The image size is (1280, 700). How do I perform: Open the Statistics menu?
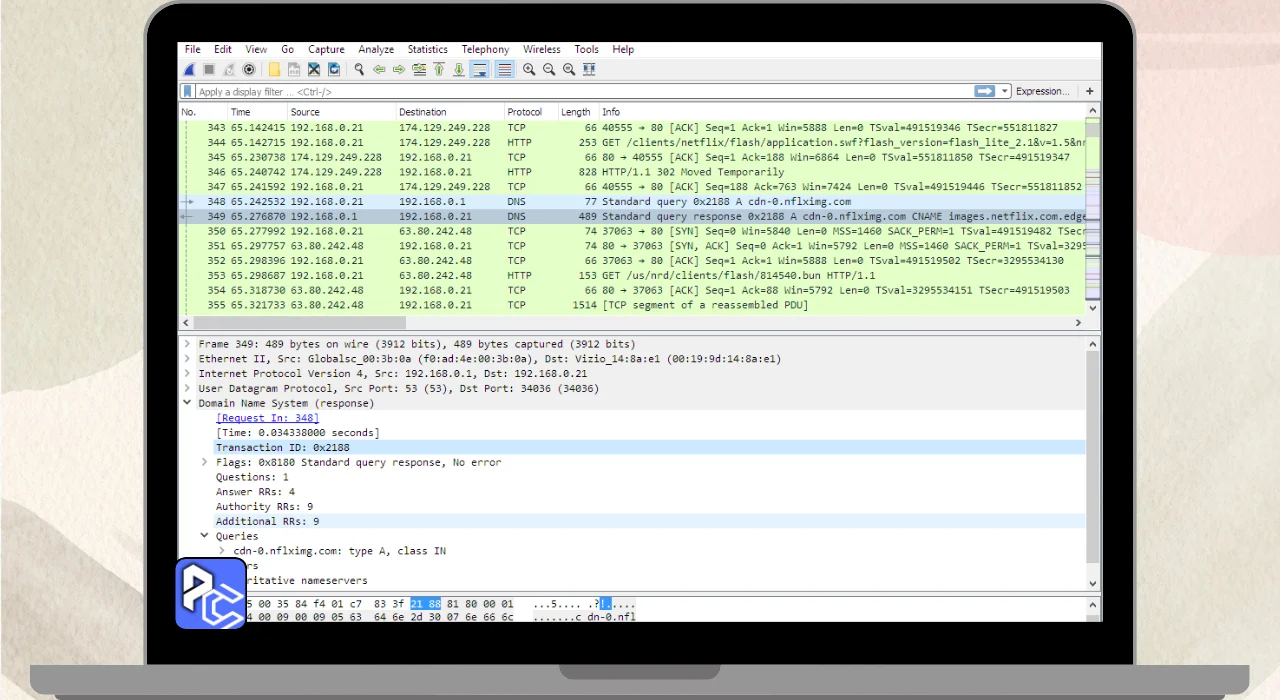click(427, 49)
